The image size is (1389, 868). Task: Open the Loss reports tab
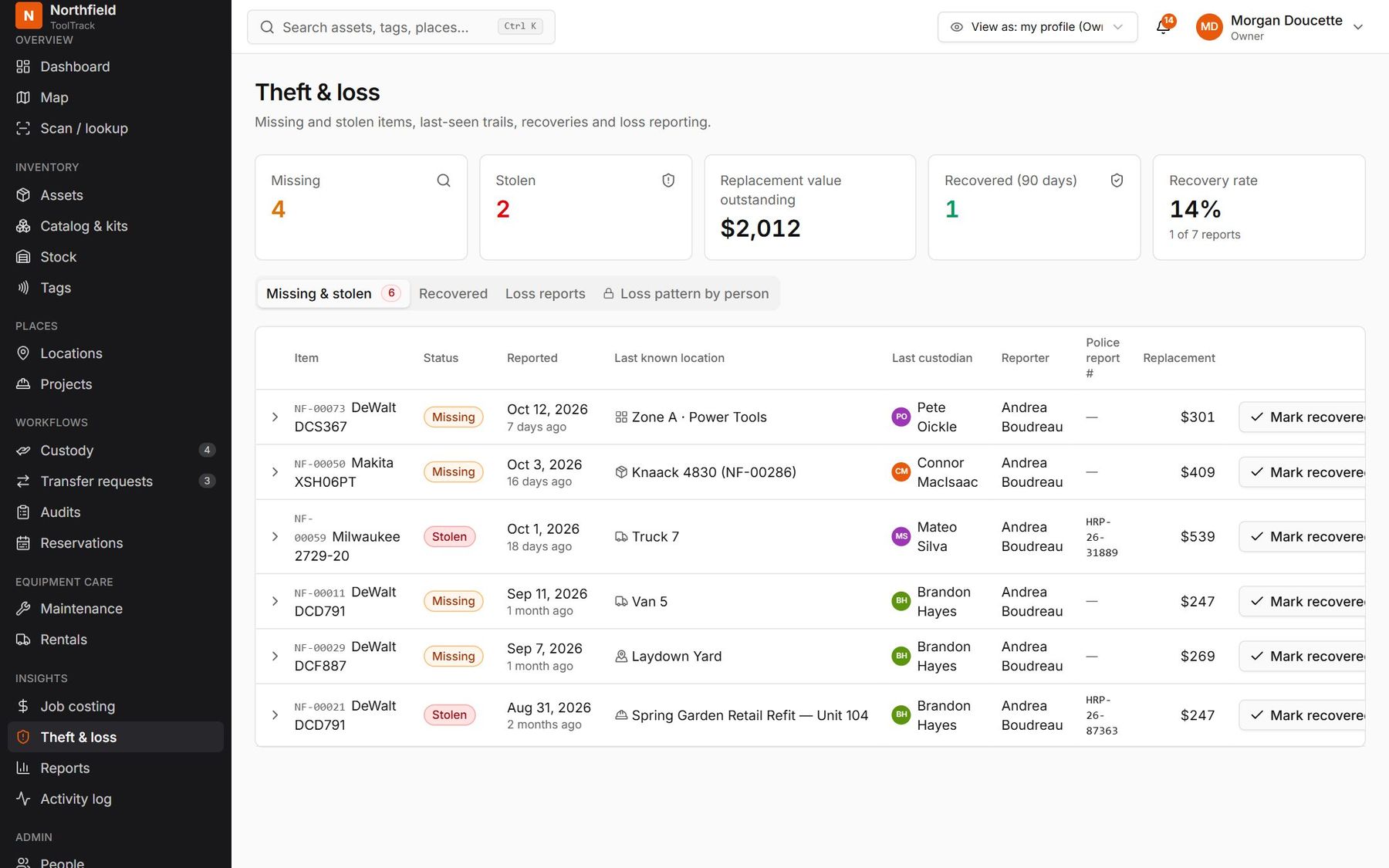[x=545, y=293]
